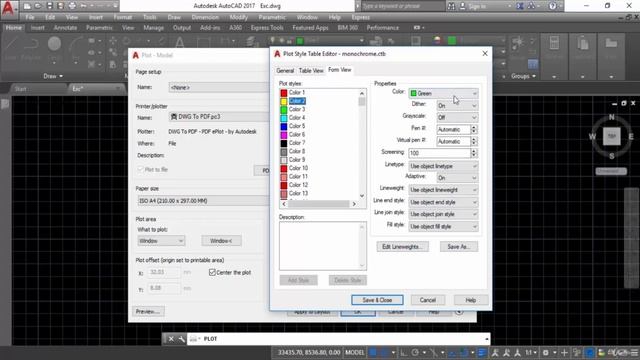Click the Help question mark icon
This screenshot has height=360, width=640.
(552, 6)
